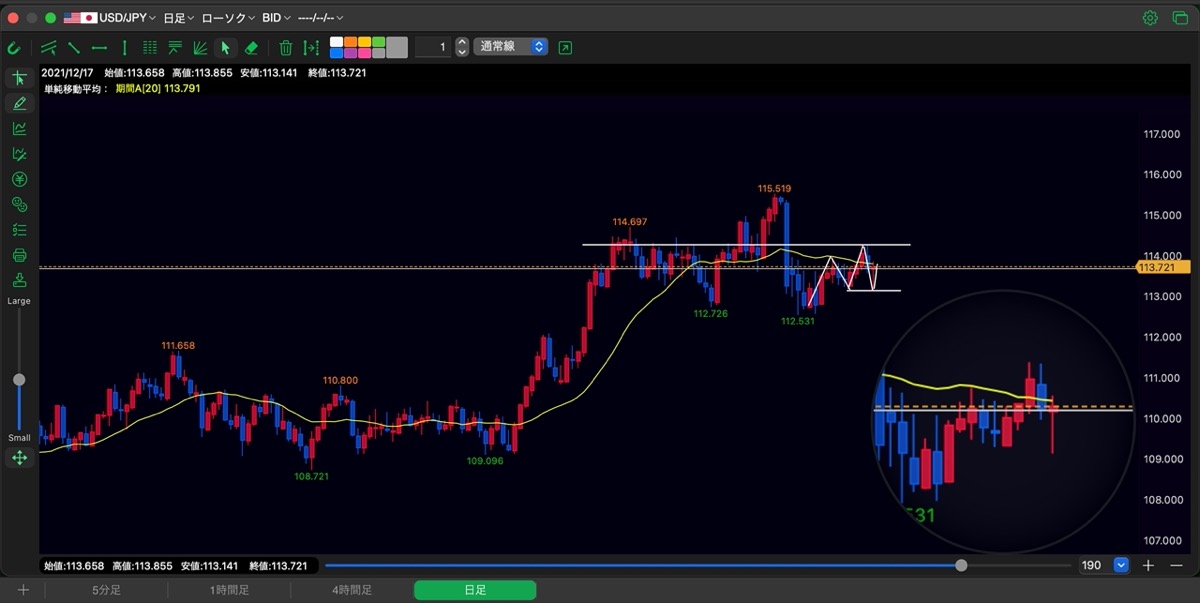Click the checklist icon in sidebar

pyautogui.click(x=19, y=230)
